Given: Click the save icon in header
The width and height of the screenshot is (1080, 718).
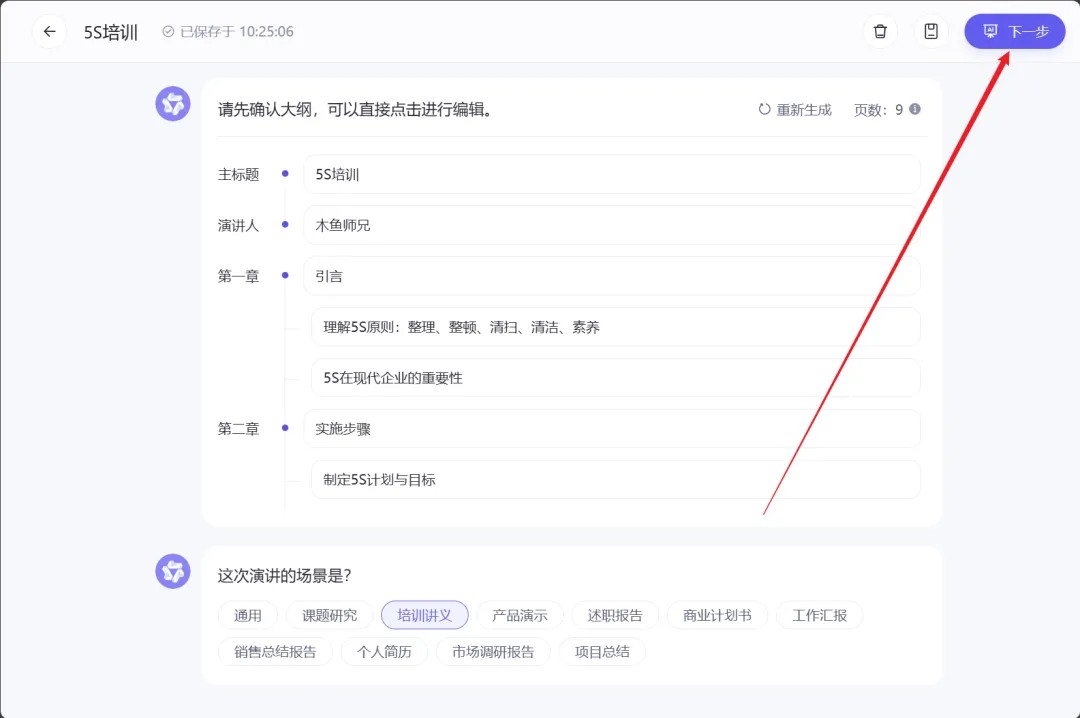Looking at the screenshot, I should tap(931, 31).
